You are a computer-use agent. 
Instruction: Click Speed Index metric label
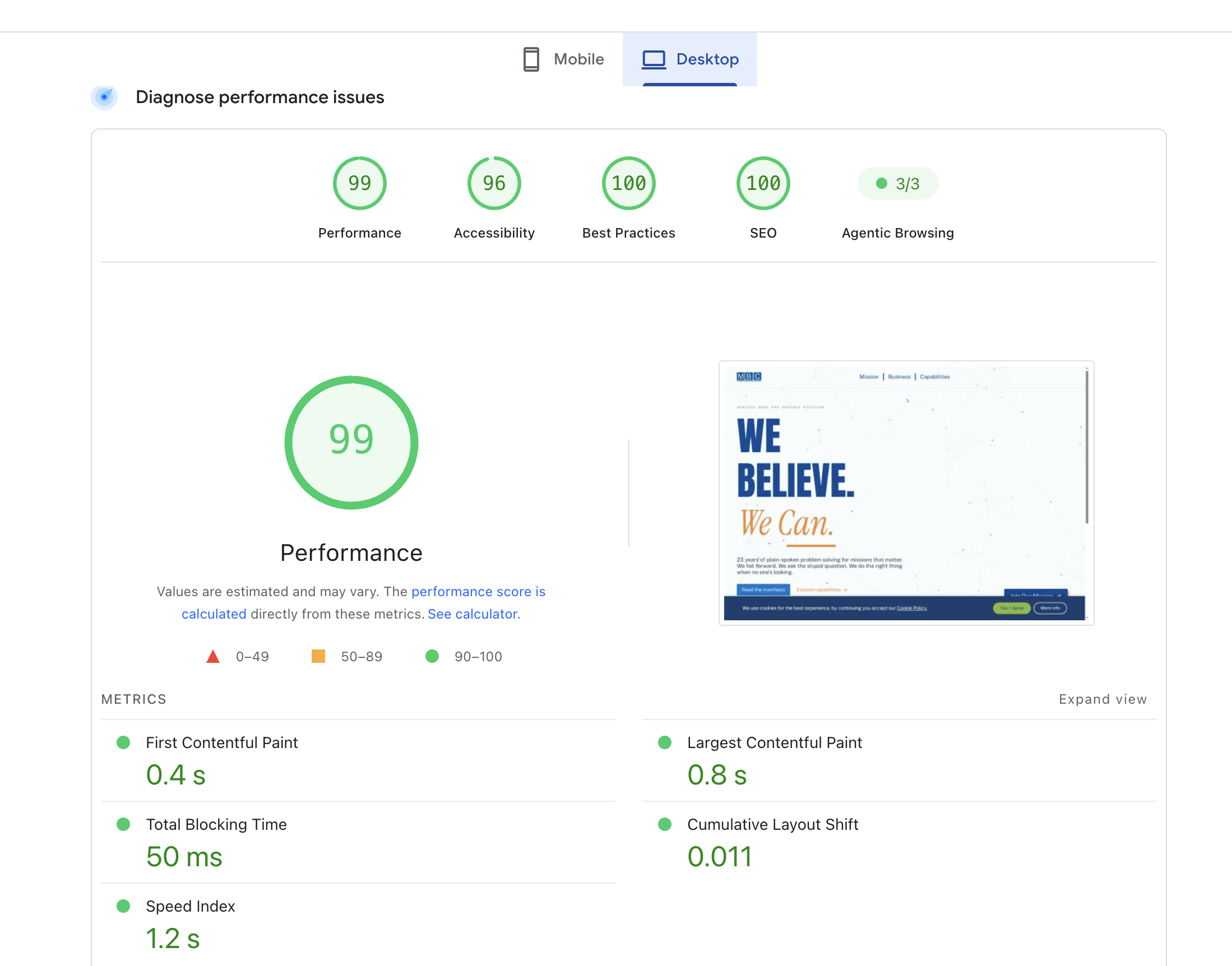(x=190, y=906)
